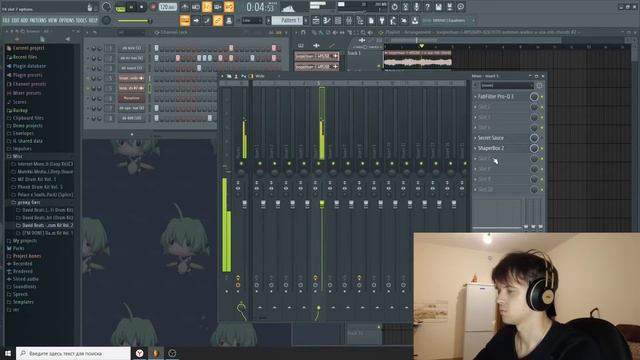
Task: Toggle the orange link/multilink controllers icon
Action: (218, 20)
